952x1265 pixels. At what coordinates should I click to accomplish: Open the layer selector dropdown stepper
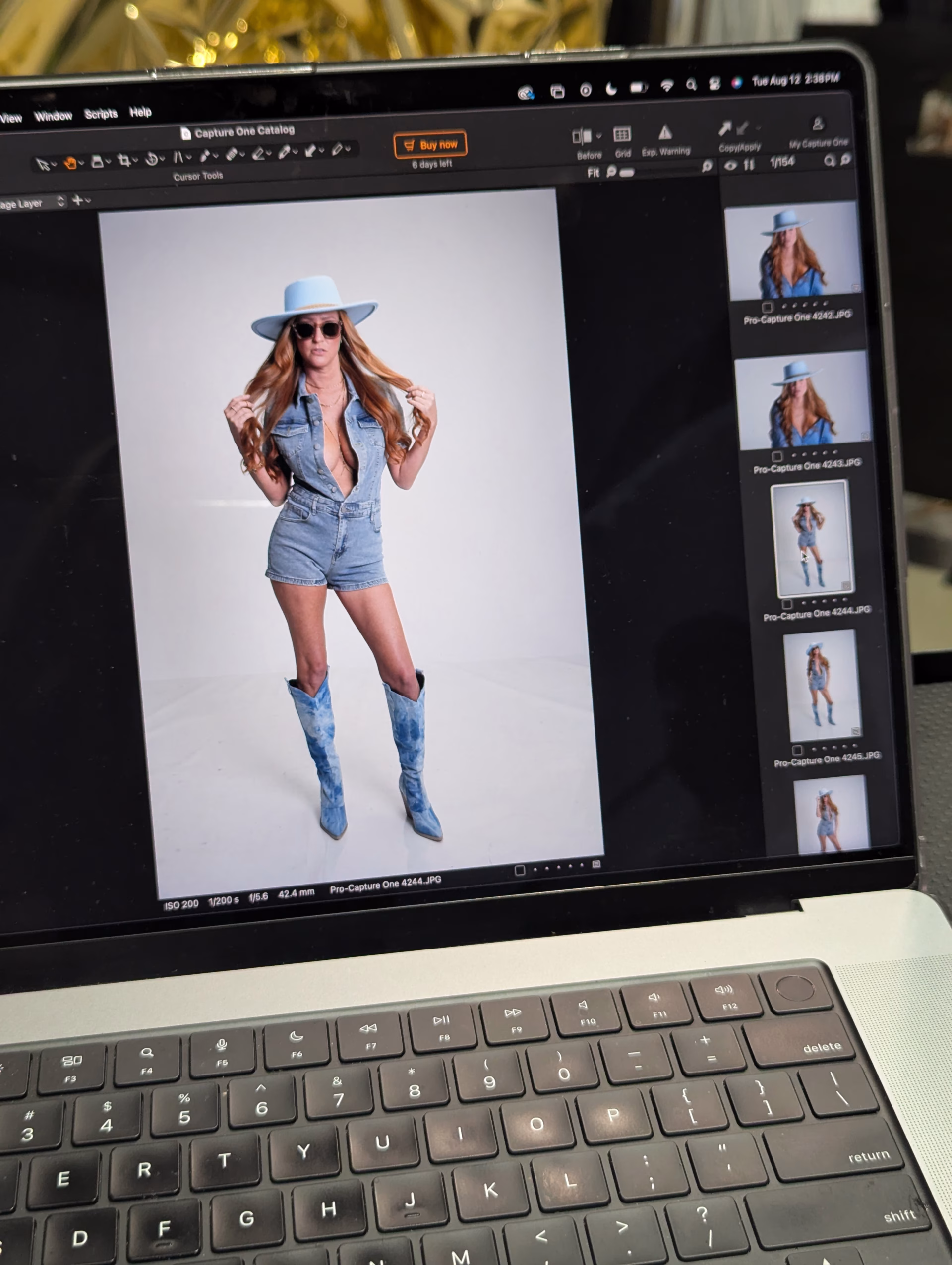point(60,201)
